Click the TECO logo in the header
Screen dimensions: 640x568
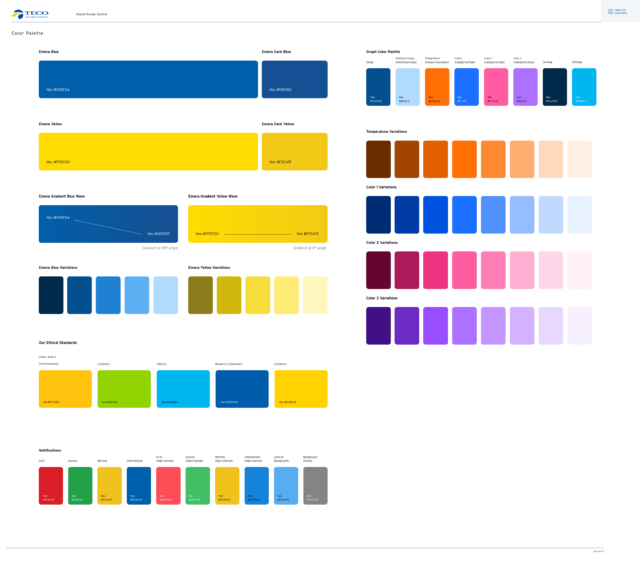coord(30,13)
